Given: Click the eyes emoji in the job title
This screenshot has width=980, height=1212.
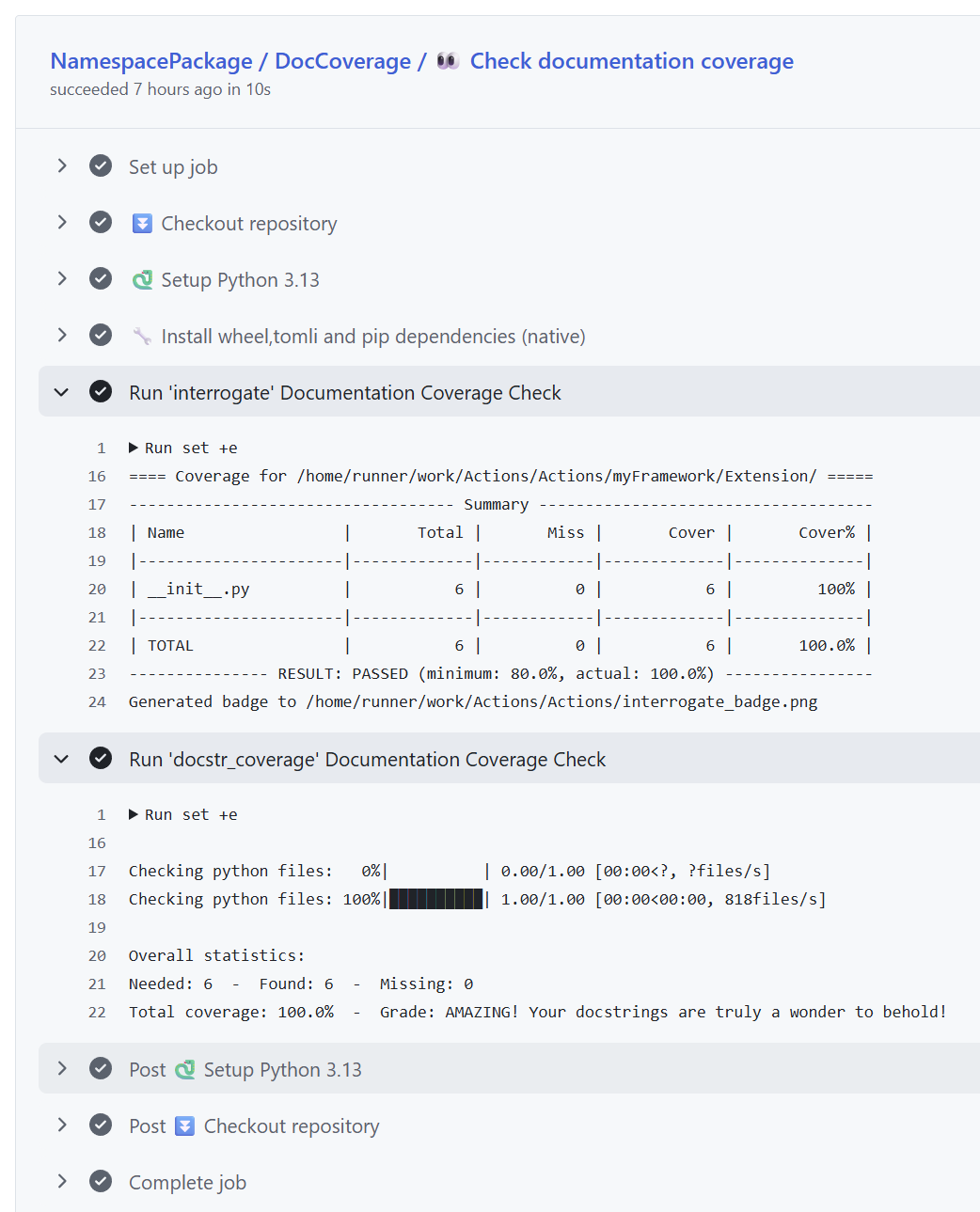Looking at the screenshot, I should pyautogui.click(x=448, y=61).
